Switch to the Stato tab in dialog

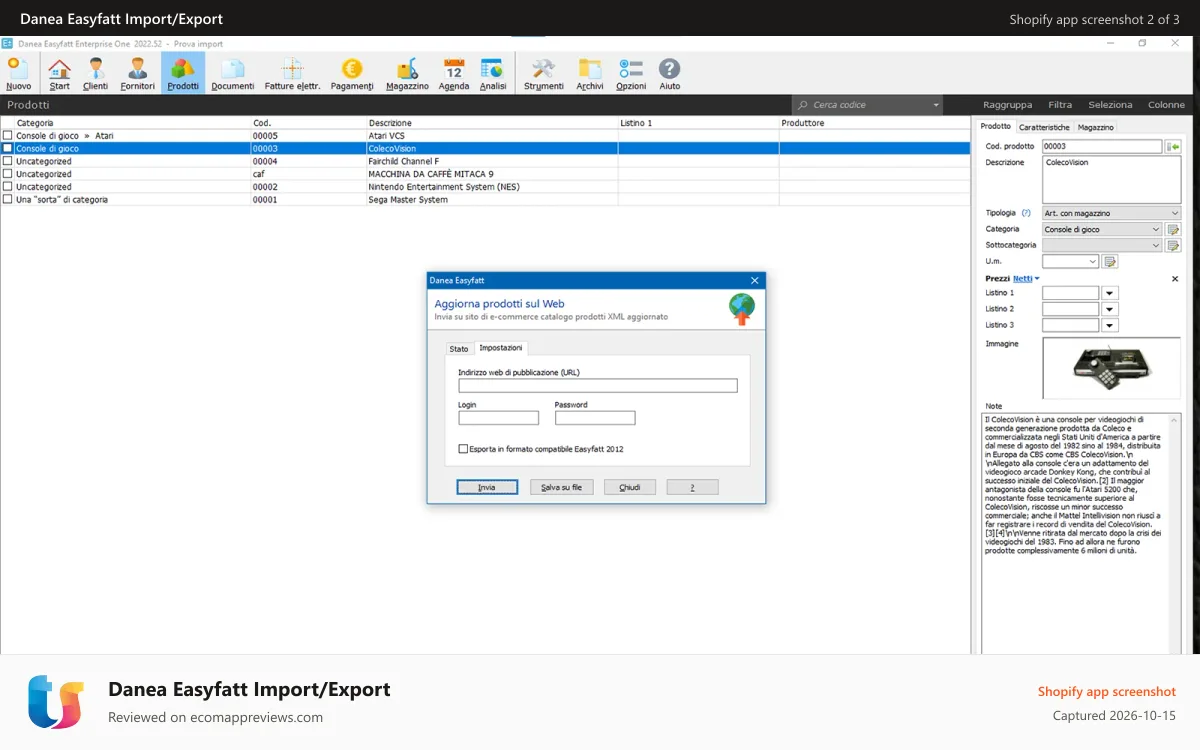pyautogui.click(x=459, y=349)
